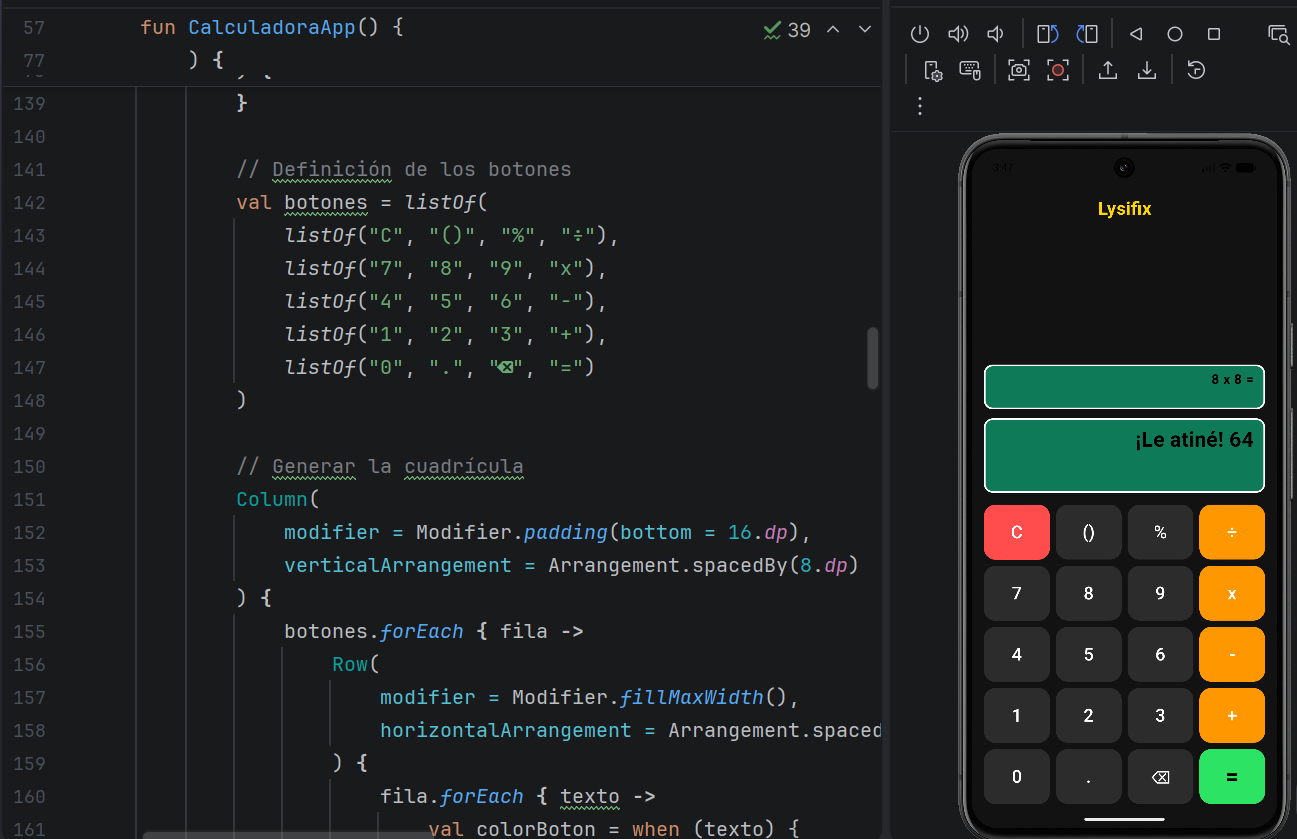Tap the green equals = button

(1232, 776)
